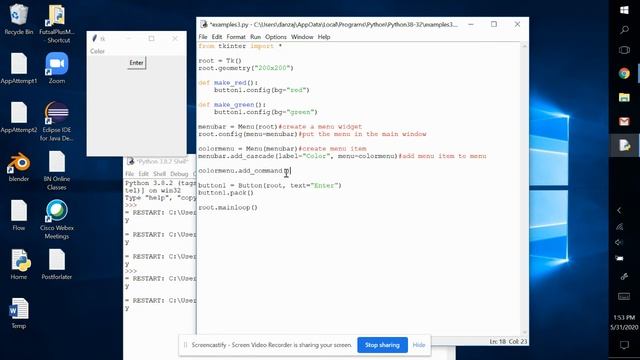The height and width of the screenshot is (360, 640).
Task: Open the Options menu in the editor
Action: 276,37
